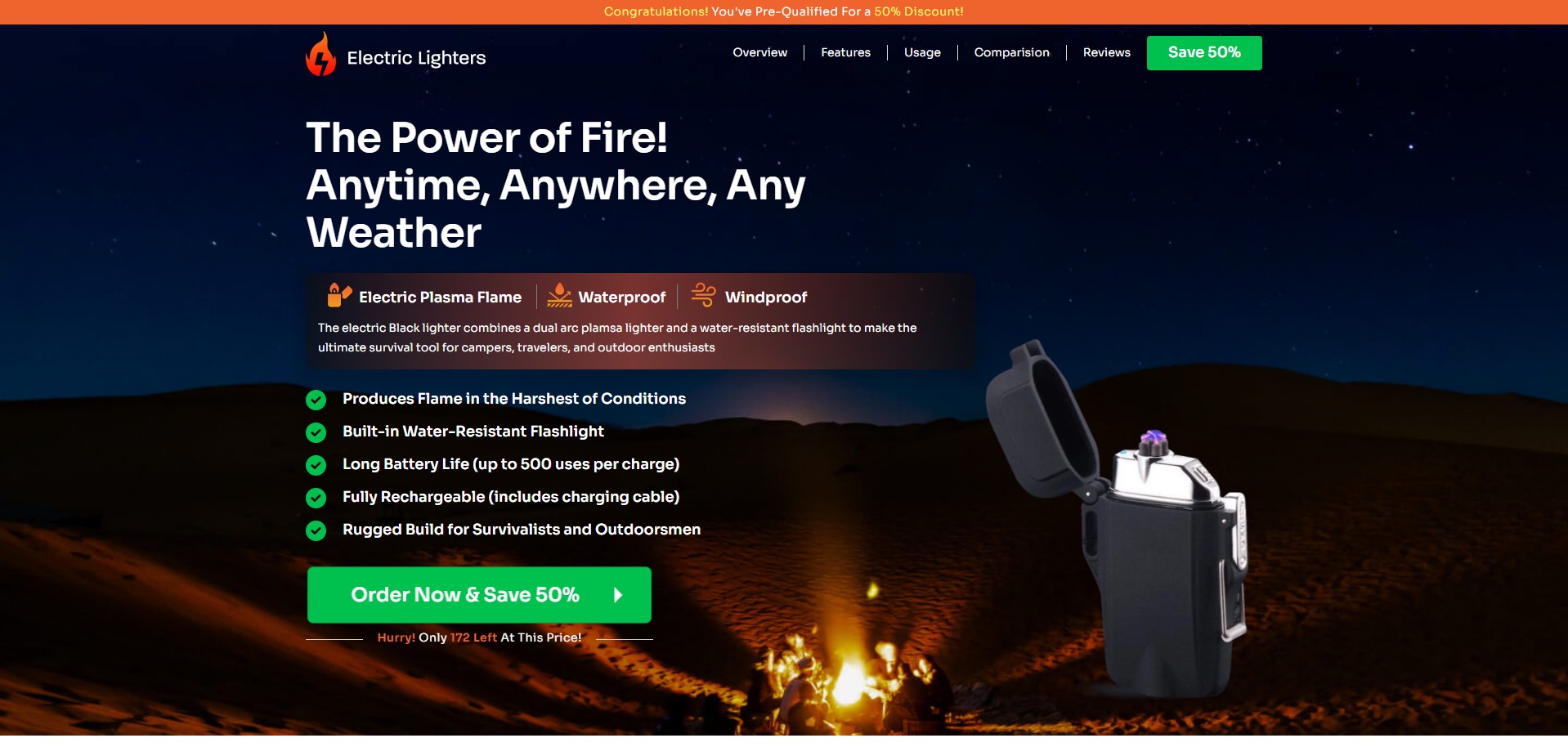Click checkmark beside Fully Rechargeable
The width and height of the screenshot is (1568, 747).
coord(316,498)
